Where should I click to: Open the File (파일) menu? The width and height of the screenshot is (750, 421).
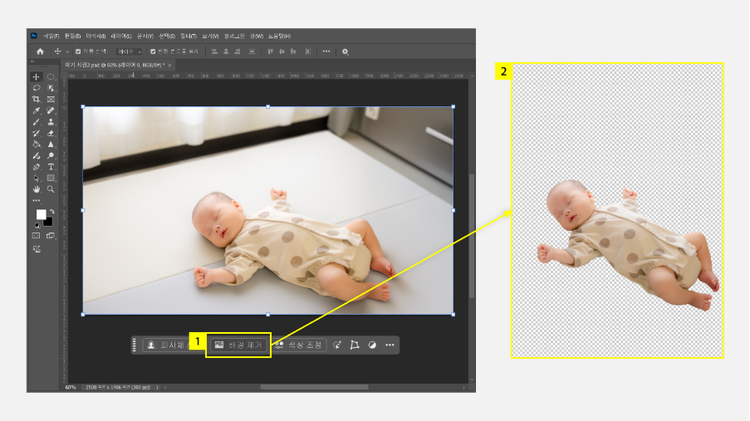51,36
